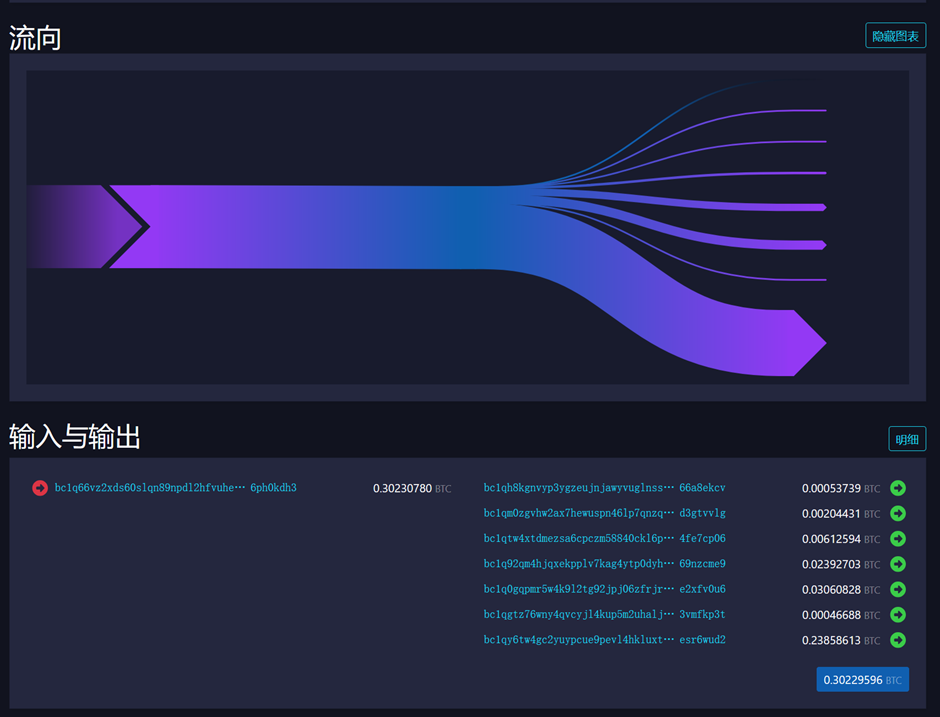Open output address bc1qh8kgnvyp3 ending 66a8ekcv
Screen dimensions: 940x717
coord(604,488)
